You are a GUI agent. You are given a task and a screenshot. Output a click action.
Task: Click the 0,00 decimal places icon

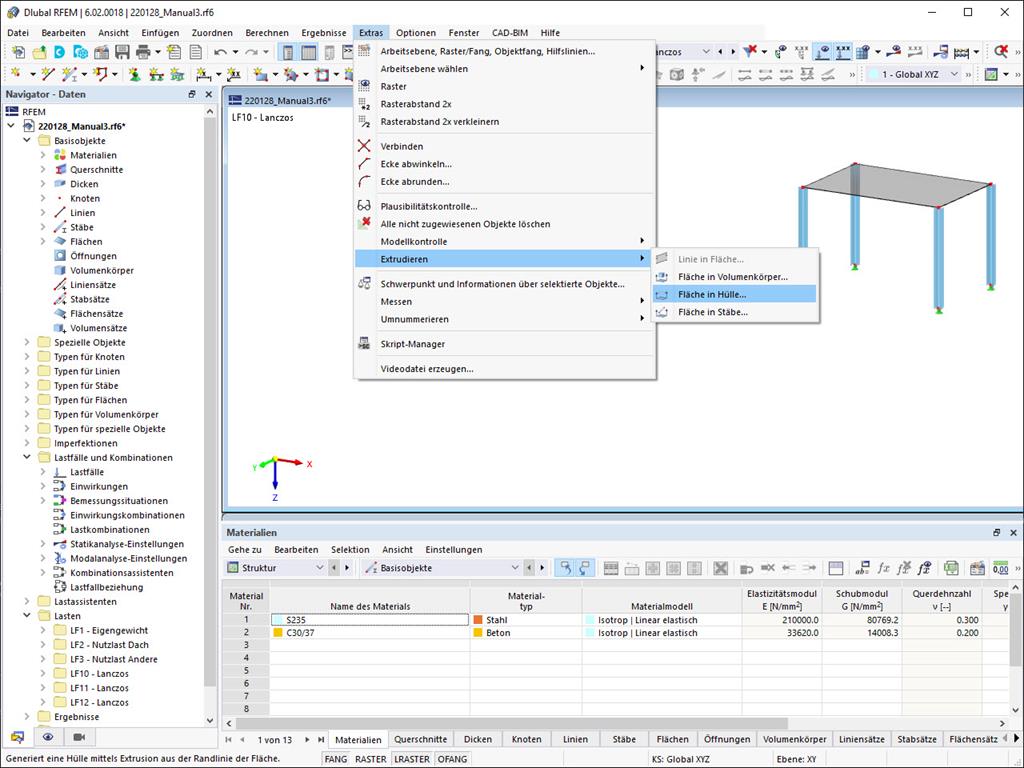1000,568
